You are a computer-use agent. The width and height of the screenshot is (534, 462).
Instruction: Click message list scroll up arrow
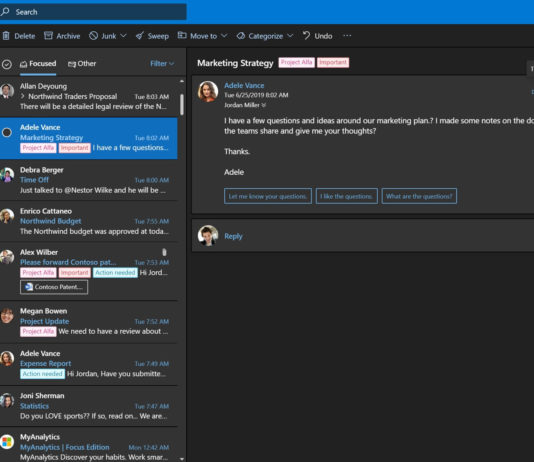click(182, 81)
